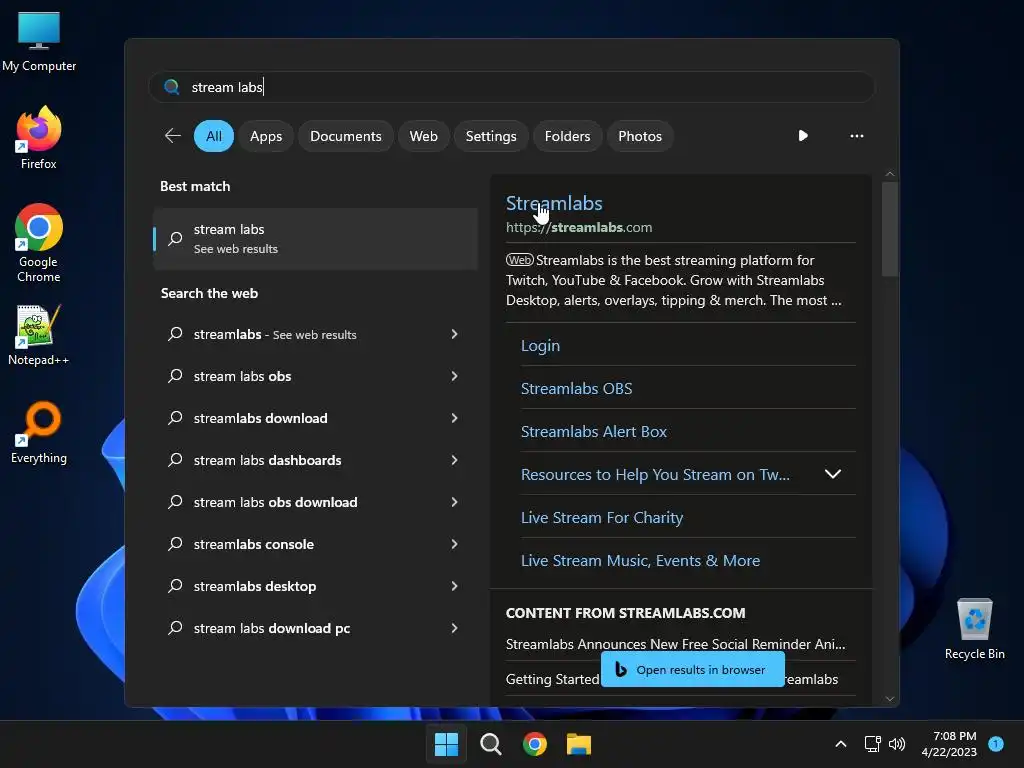The width and height of the screenshot is (1024, 768).
Task: Expand chevron beside 'streamlabs - See web results'
Action: (x=455, y=334)
